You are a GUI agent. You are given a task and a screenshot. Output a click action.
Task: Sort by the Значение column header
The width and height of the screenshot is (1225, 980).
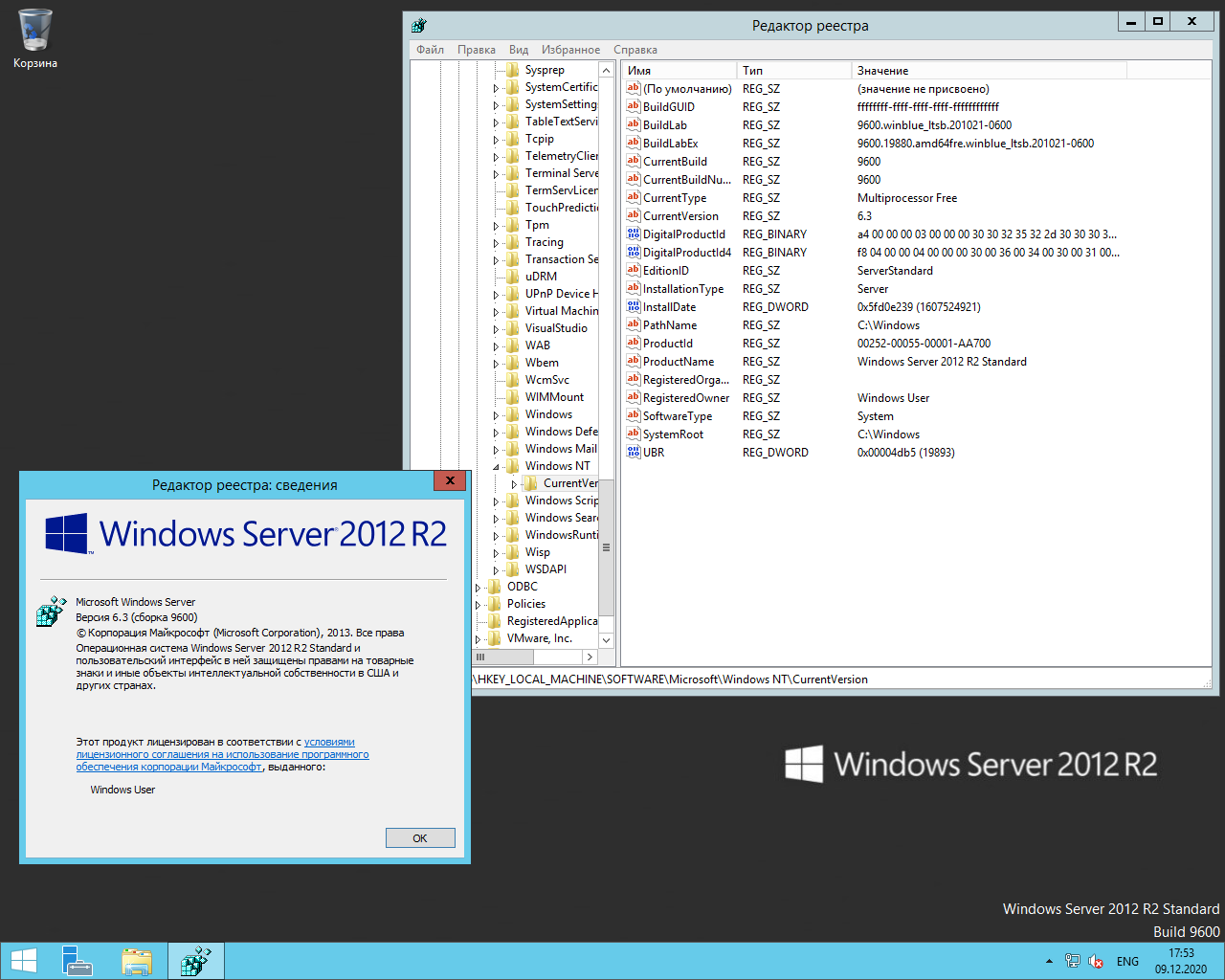989,71
